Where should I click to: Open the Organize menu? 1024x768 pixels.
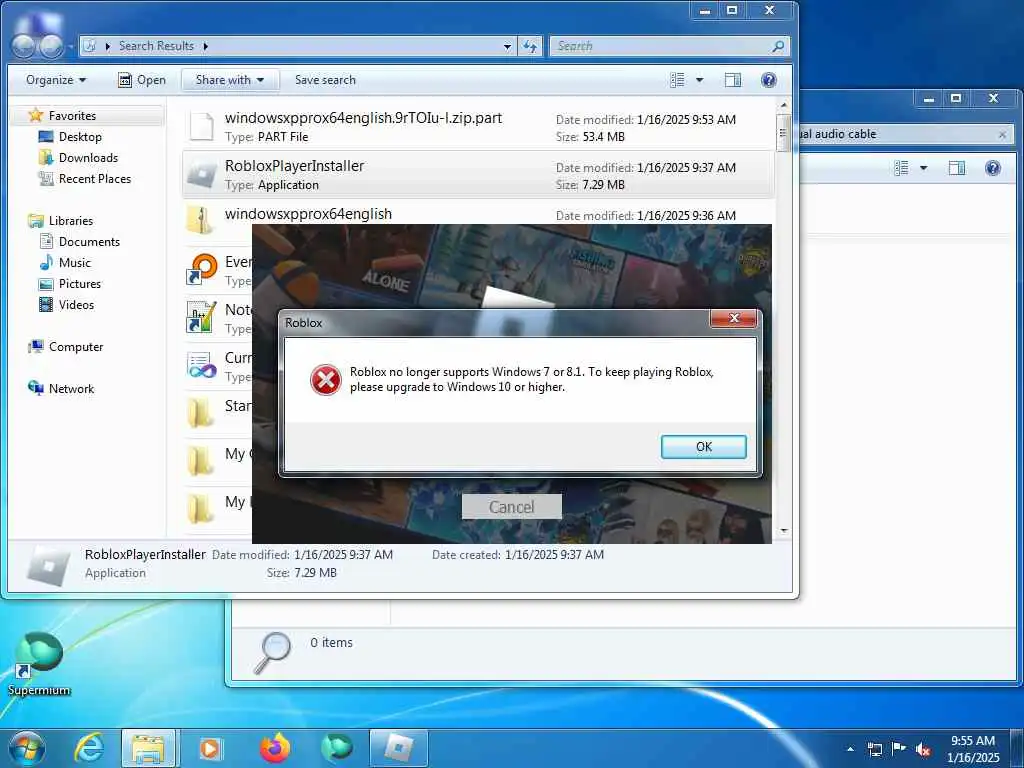(56, 80)
